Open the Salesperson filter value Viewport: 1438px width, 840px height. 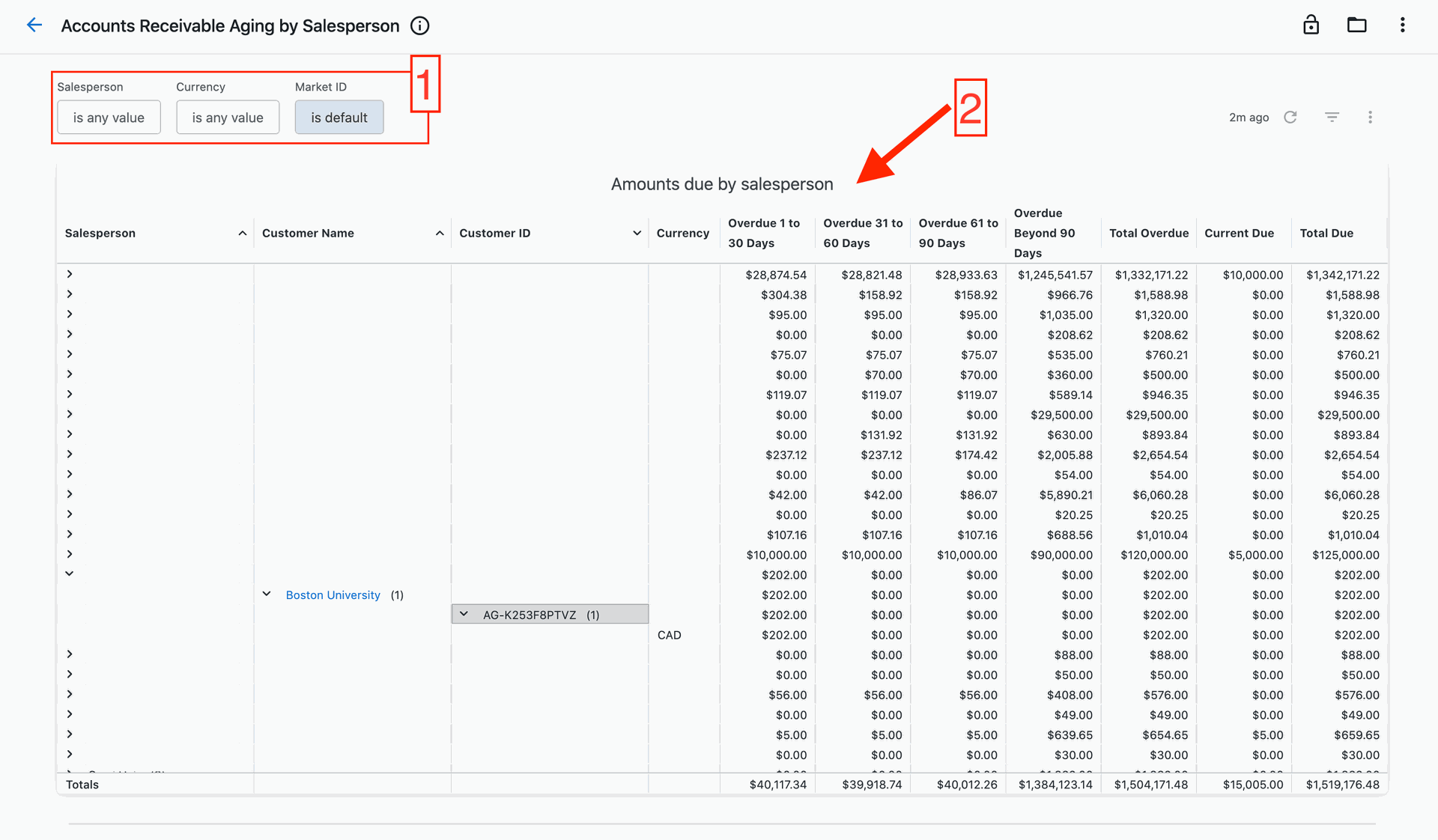pyautogui.click(x=109, y=118)
